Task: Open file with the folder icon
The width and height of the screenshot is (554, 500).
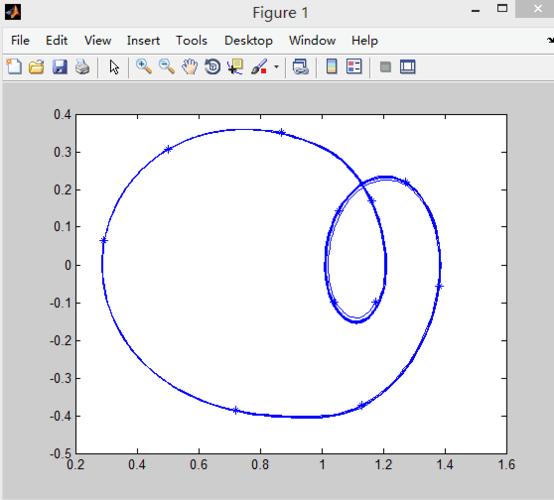Action: tap(36, 67)
